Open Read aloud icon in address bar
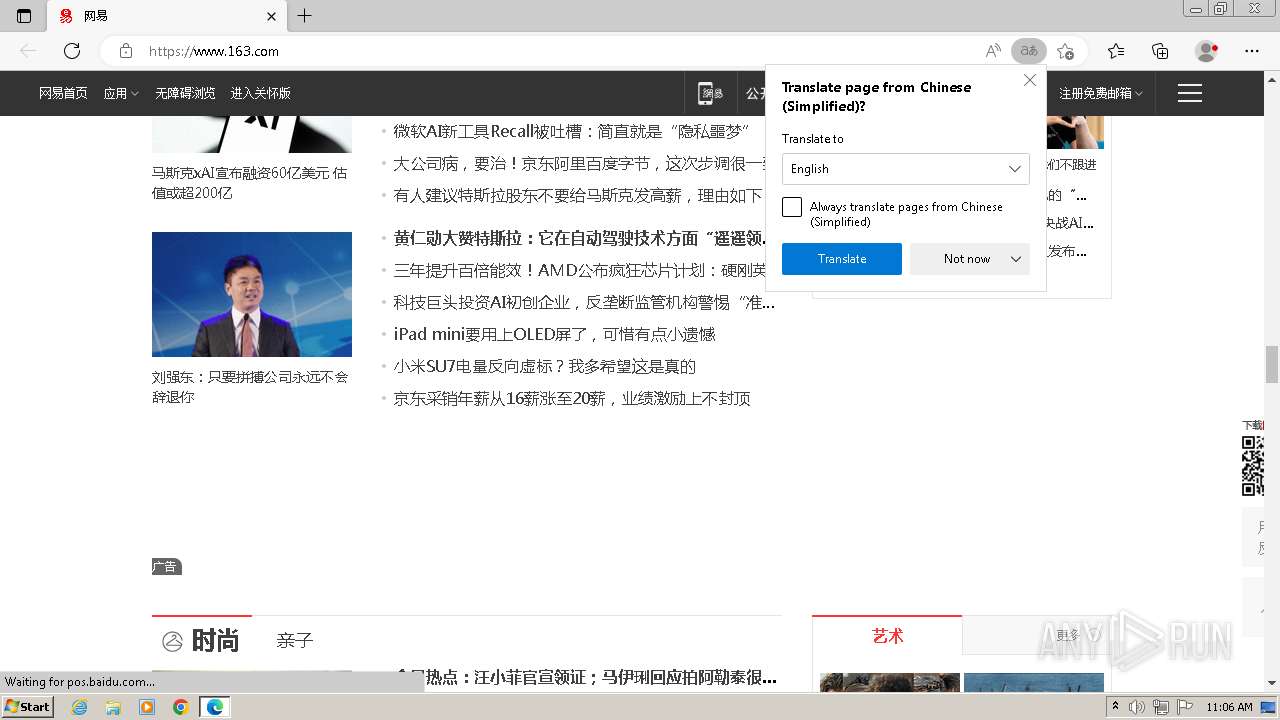Image resolution: width=1280 pixels, height=720 pixels. (993, 51)
